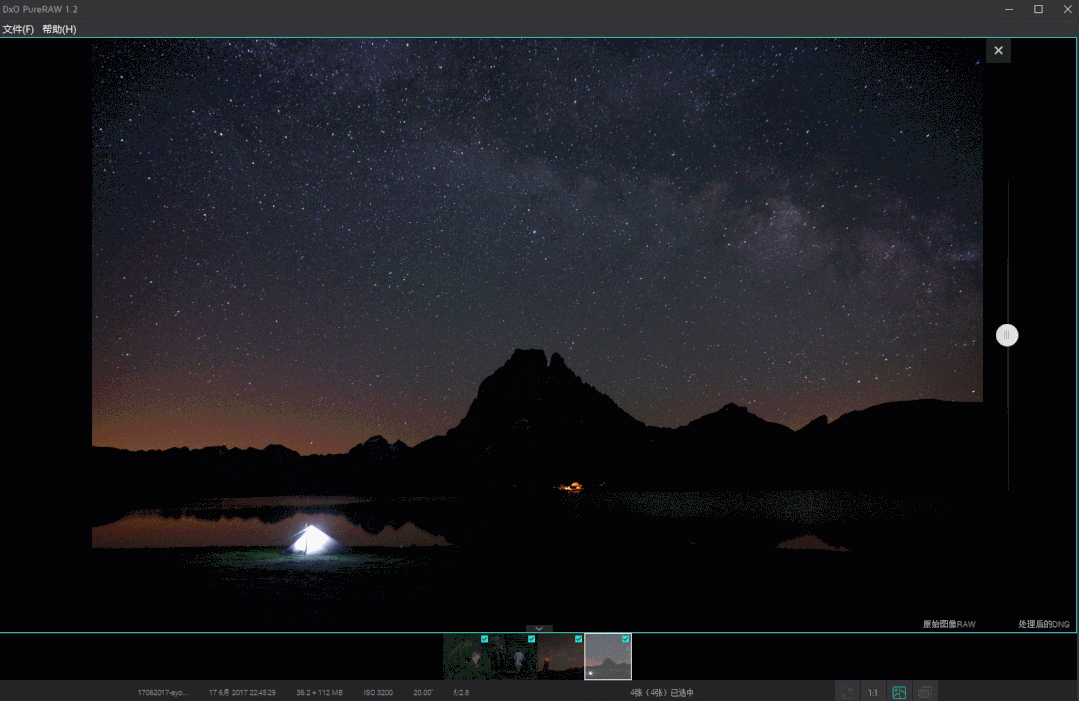Uncheck the first thumbnail's checkbox
The image size is (1079, 701).
484,639
